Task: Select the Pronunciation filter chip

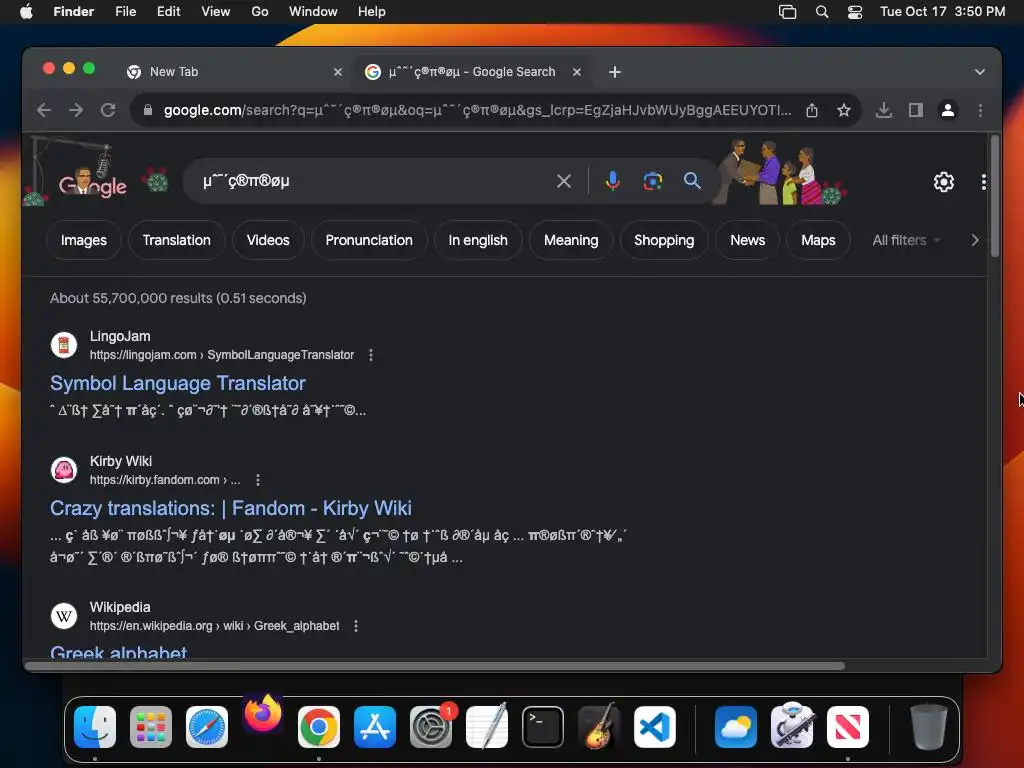Action: tap(369, 240)
